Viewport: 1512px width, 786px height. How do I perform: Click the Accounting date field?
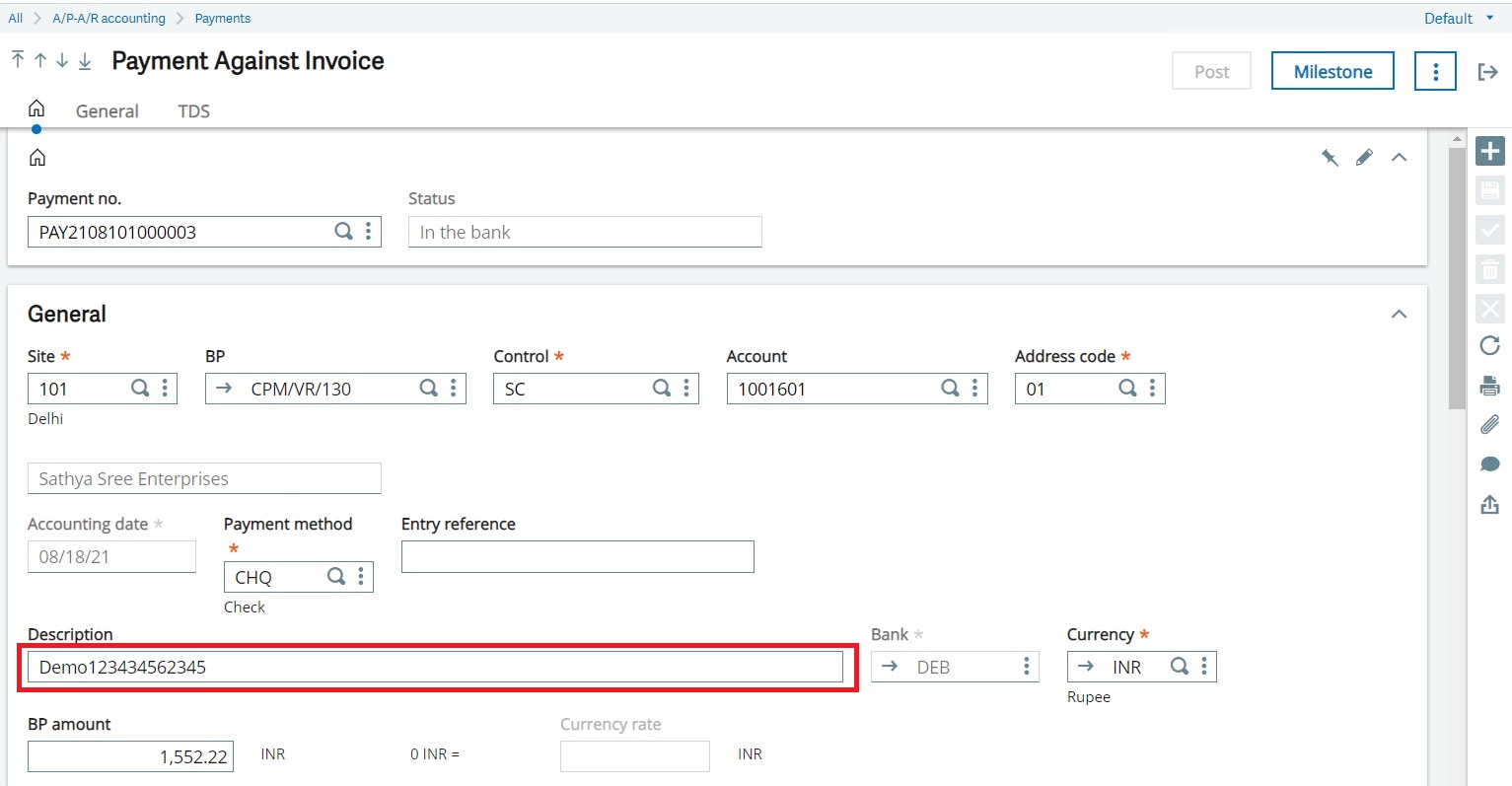[x=111, y=556]
